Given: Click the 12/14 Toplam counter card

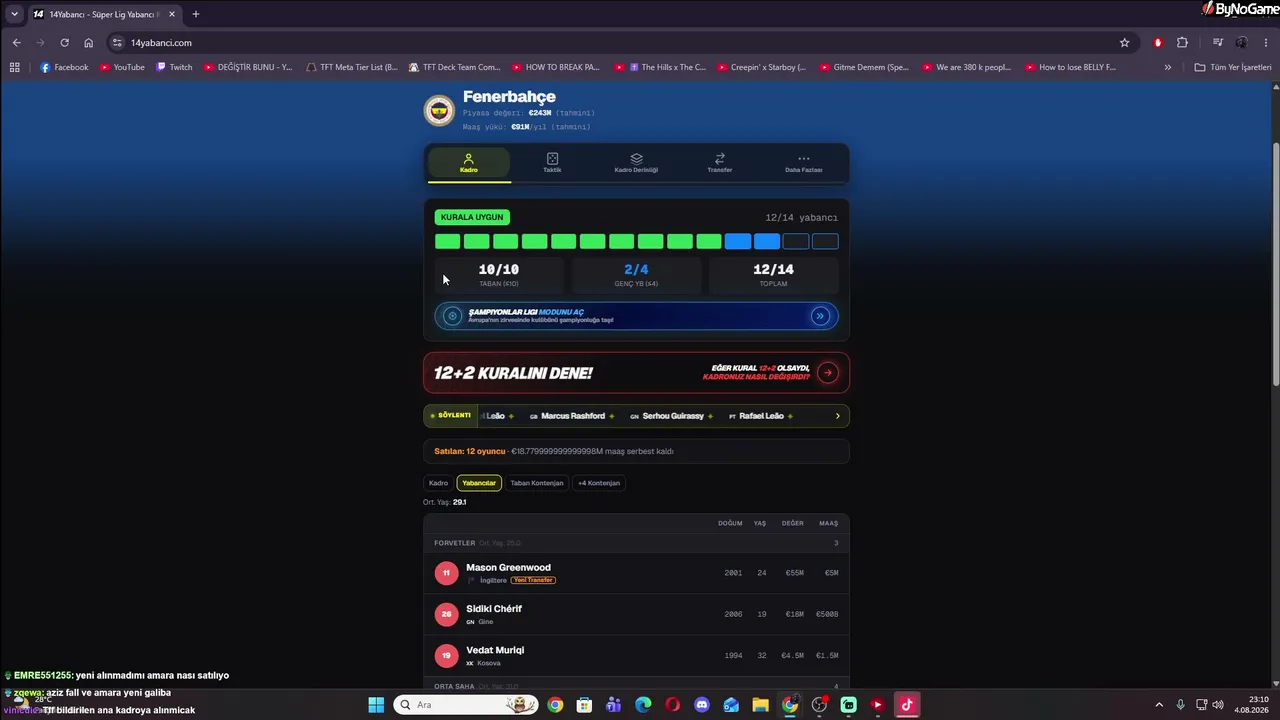Looking at the screenshot, I should point(773,275).
